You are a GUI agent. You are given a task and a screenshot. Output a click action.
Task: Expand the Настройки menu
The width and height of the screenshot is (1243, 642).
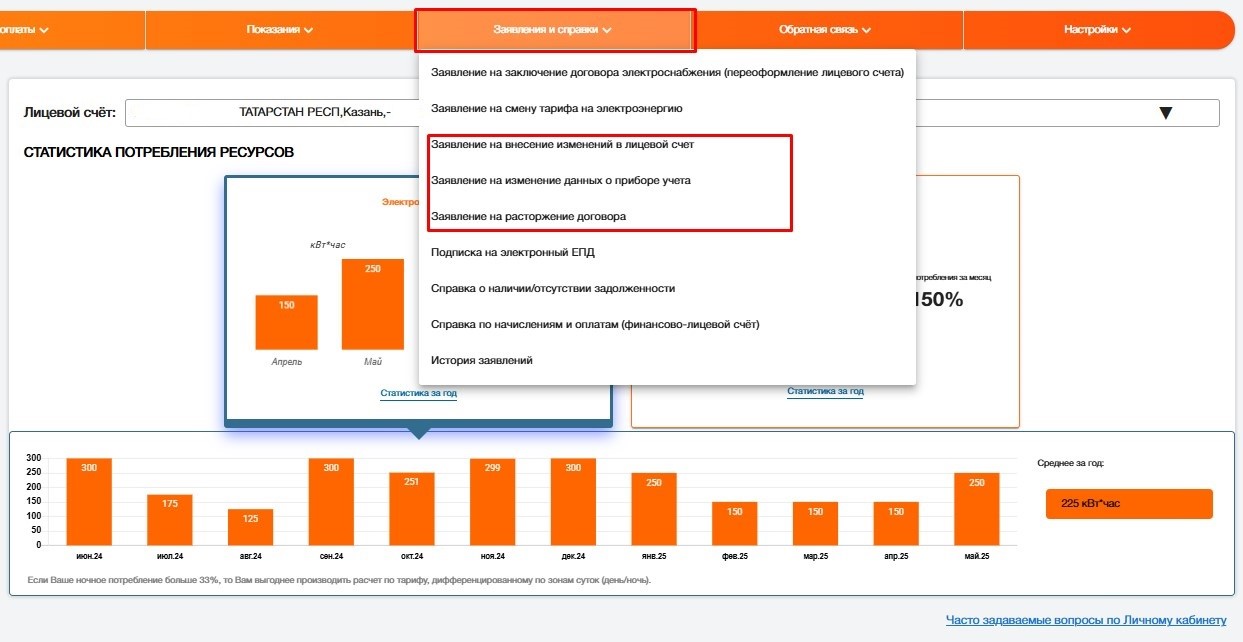coord(1097,30)
